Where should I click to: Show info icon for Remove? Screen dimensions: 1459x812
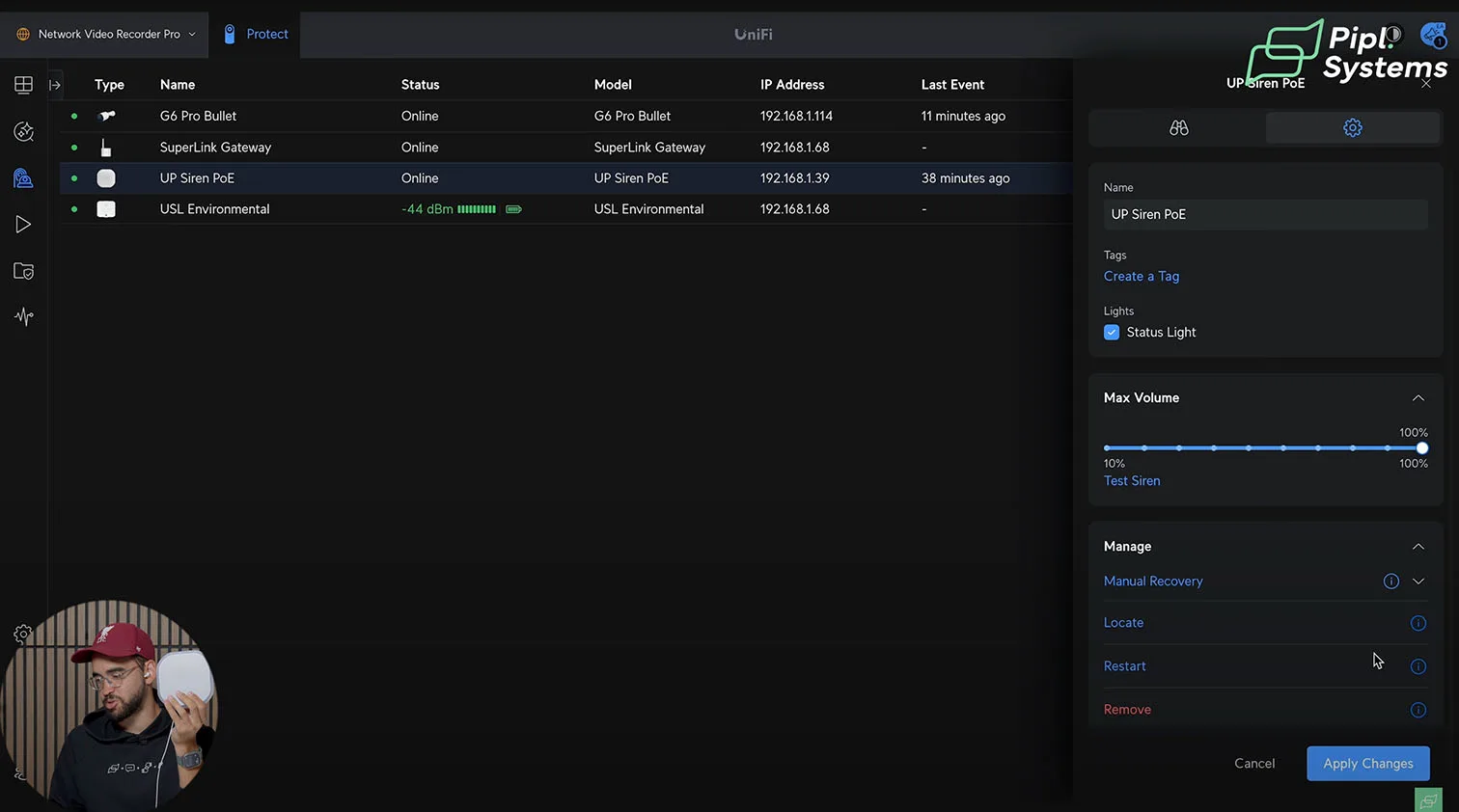coord(1418,710)
